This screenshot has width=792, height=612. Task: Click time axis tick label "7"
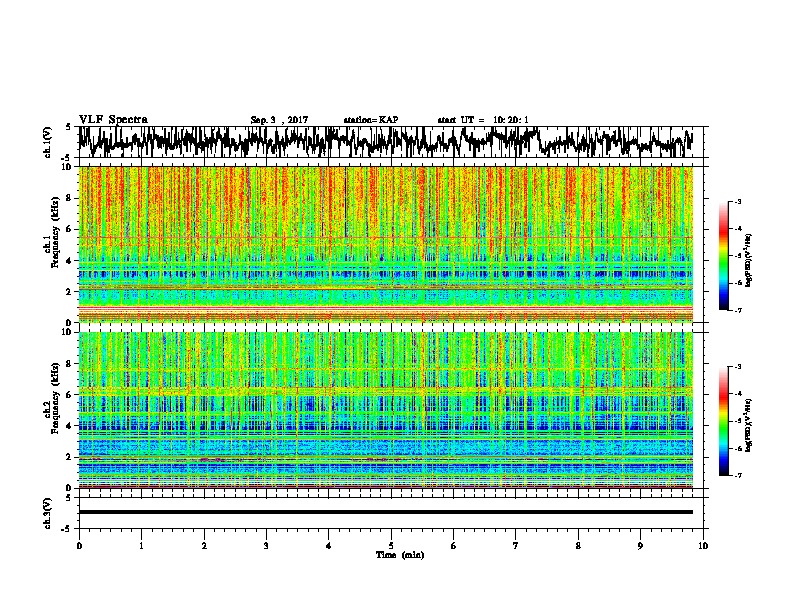pos(516,546)
